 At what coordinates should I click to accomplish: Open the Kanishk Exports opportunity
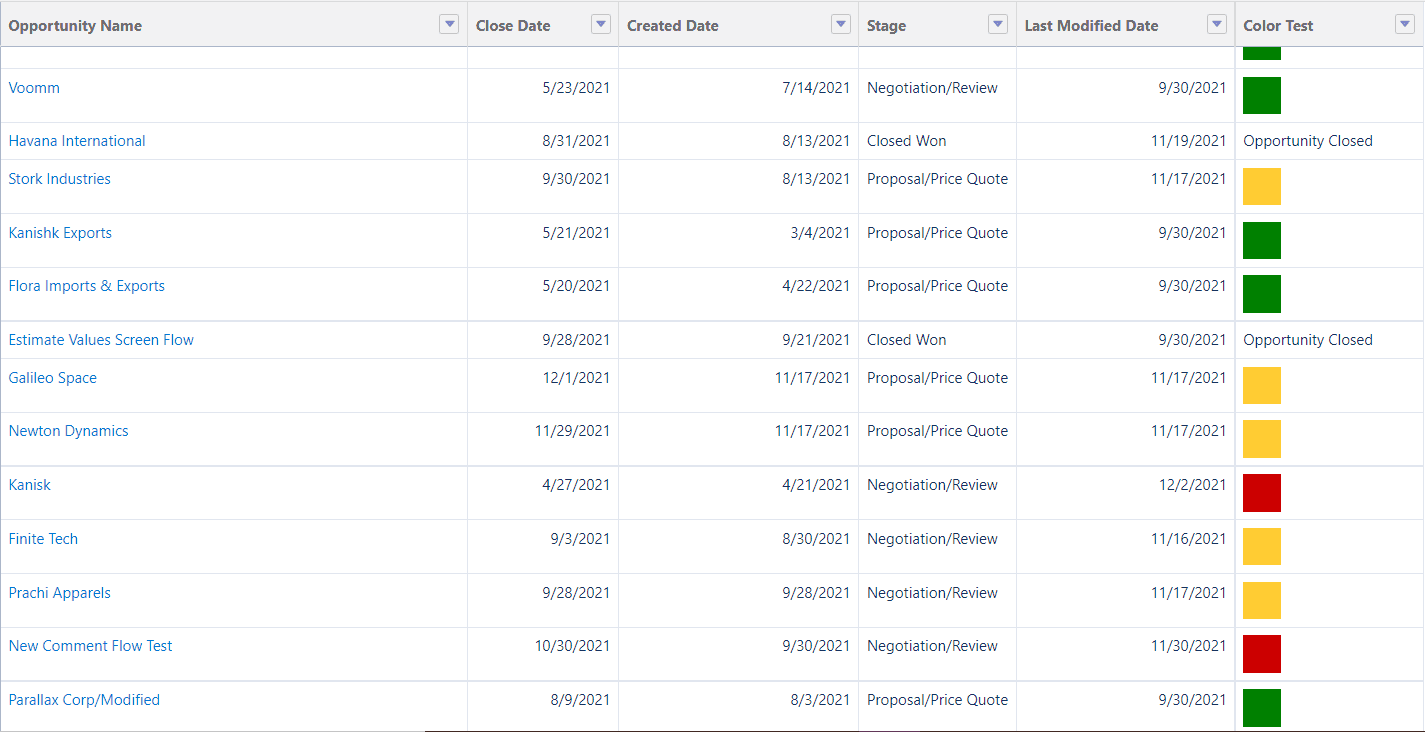point(60,233)
